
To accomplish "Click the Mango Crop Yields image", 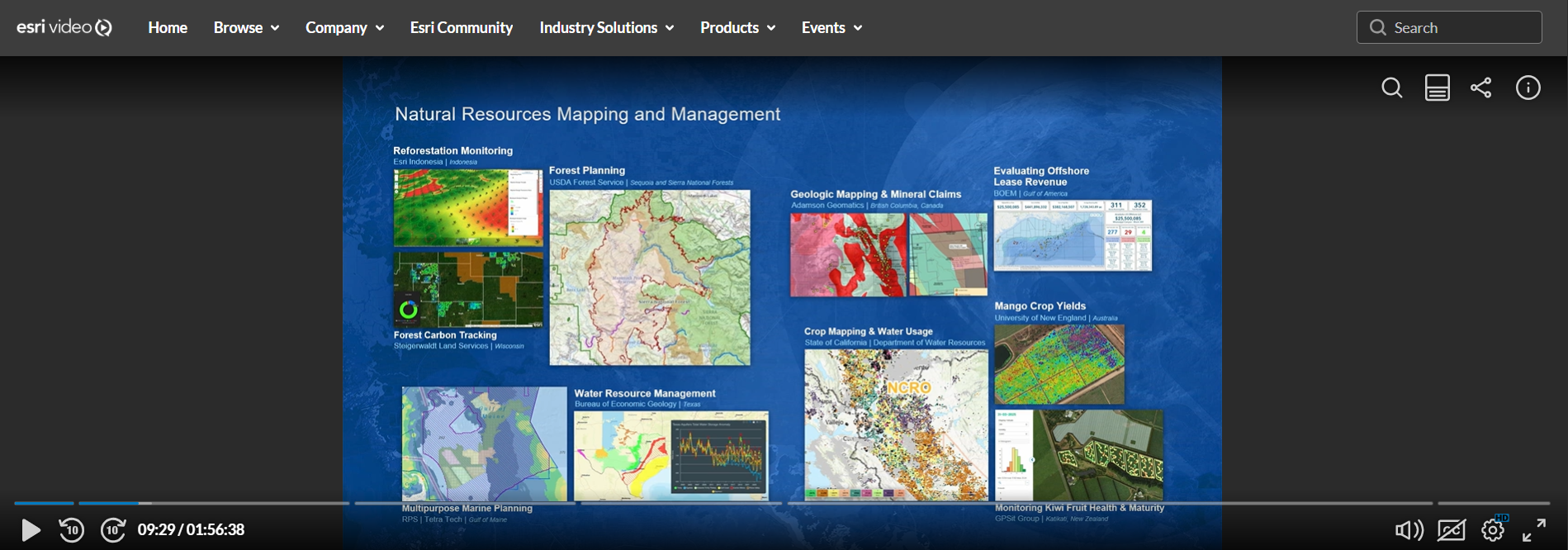I will (1059, 364).
